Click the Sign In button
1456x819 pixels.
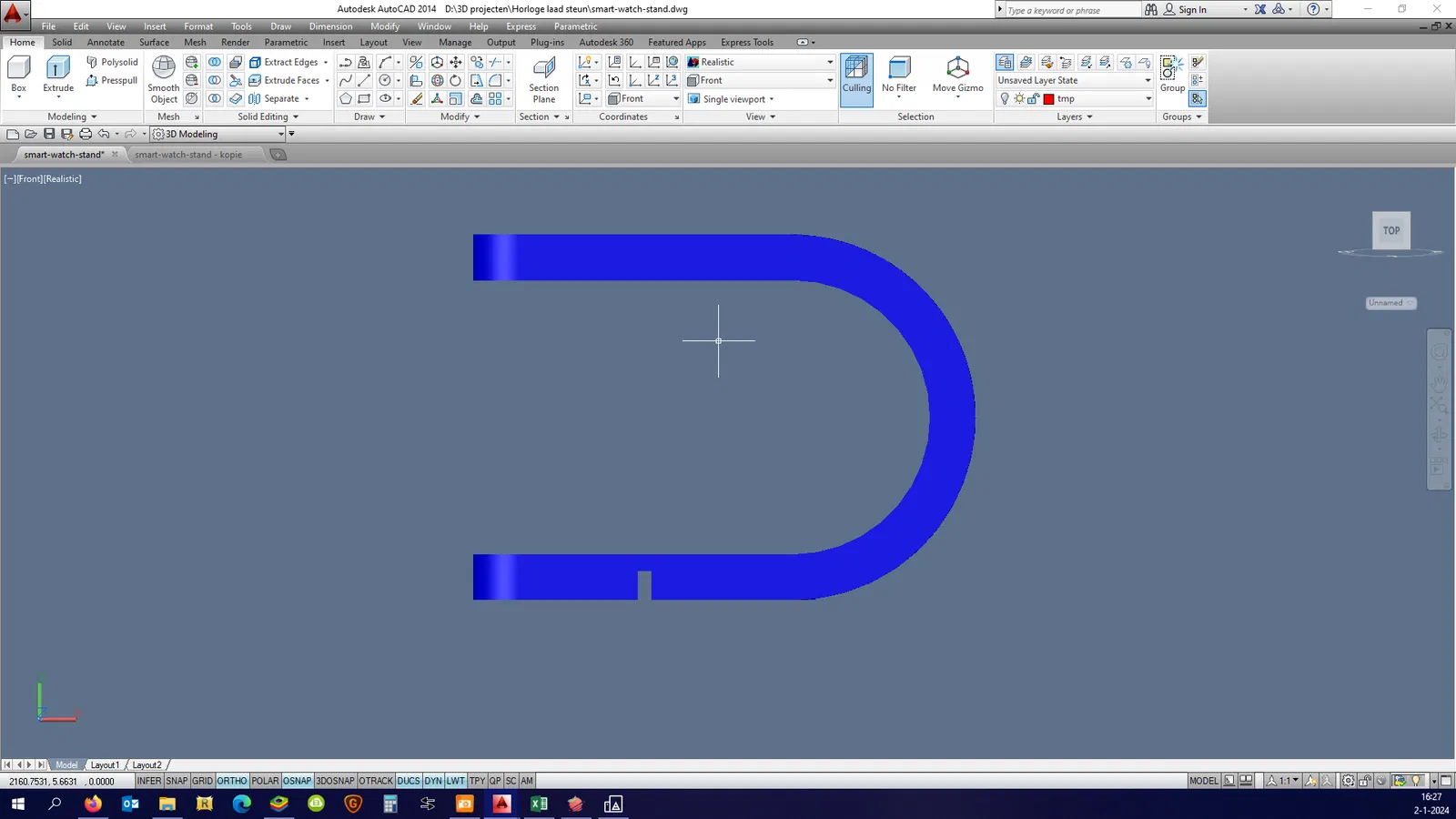(1191, 9)
